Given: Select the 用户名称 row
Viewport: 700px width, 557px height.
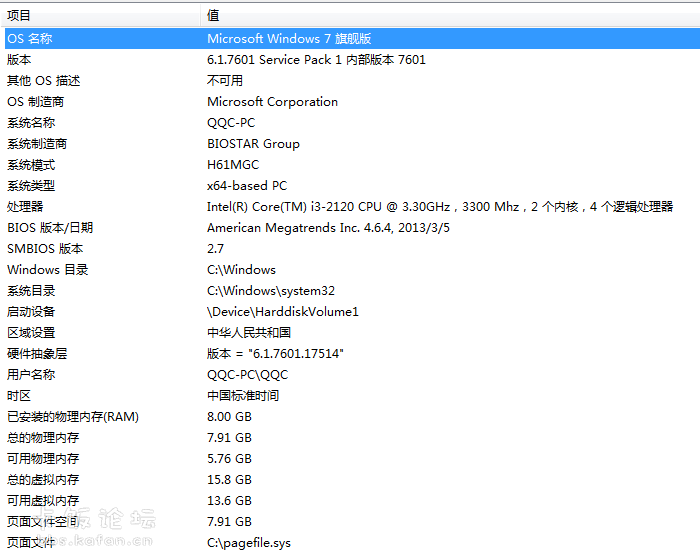Looking at the screenshot, I should coord(352,374).
